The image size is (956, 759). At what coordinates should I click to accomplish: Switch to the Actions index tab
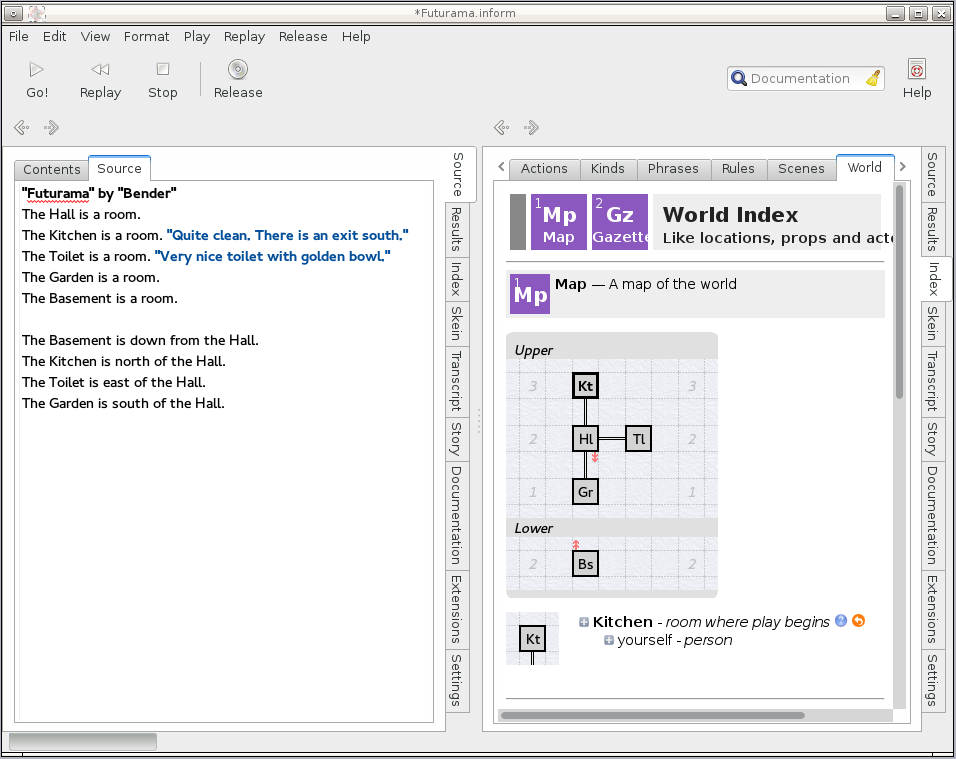(x=544, y=168)
